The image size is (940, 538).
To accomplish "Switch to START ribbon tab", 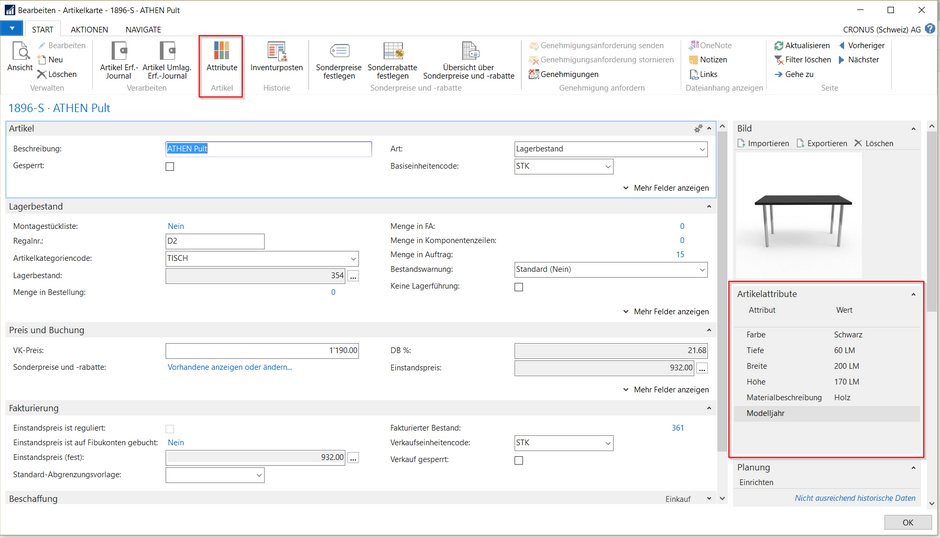I will coord(43,29).
